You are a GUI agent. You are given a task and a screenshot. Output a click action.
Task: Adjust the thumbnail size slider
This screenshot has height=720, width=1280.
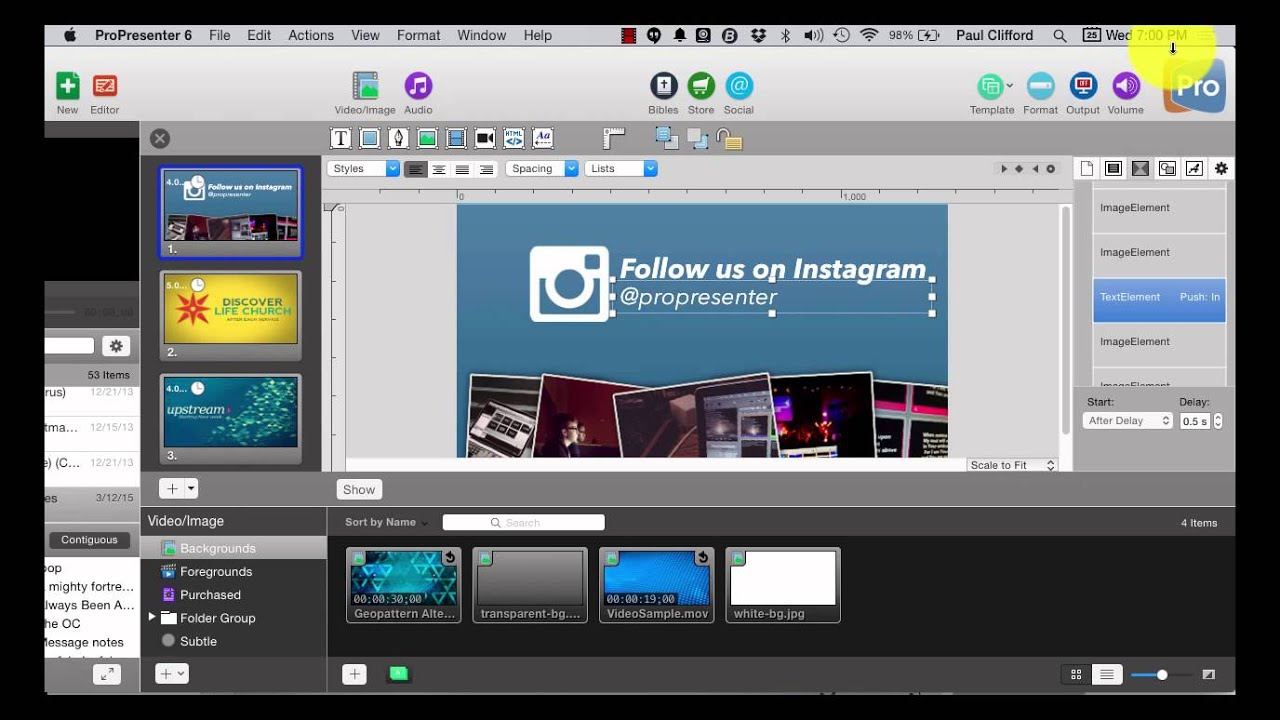tap(1162, 675)
